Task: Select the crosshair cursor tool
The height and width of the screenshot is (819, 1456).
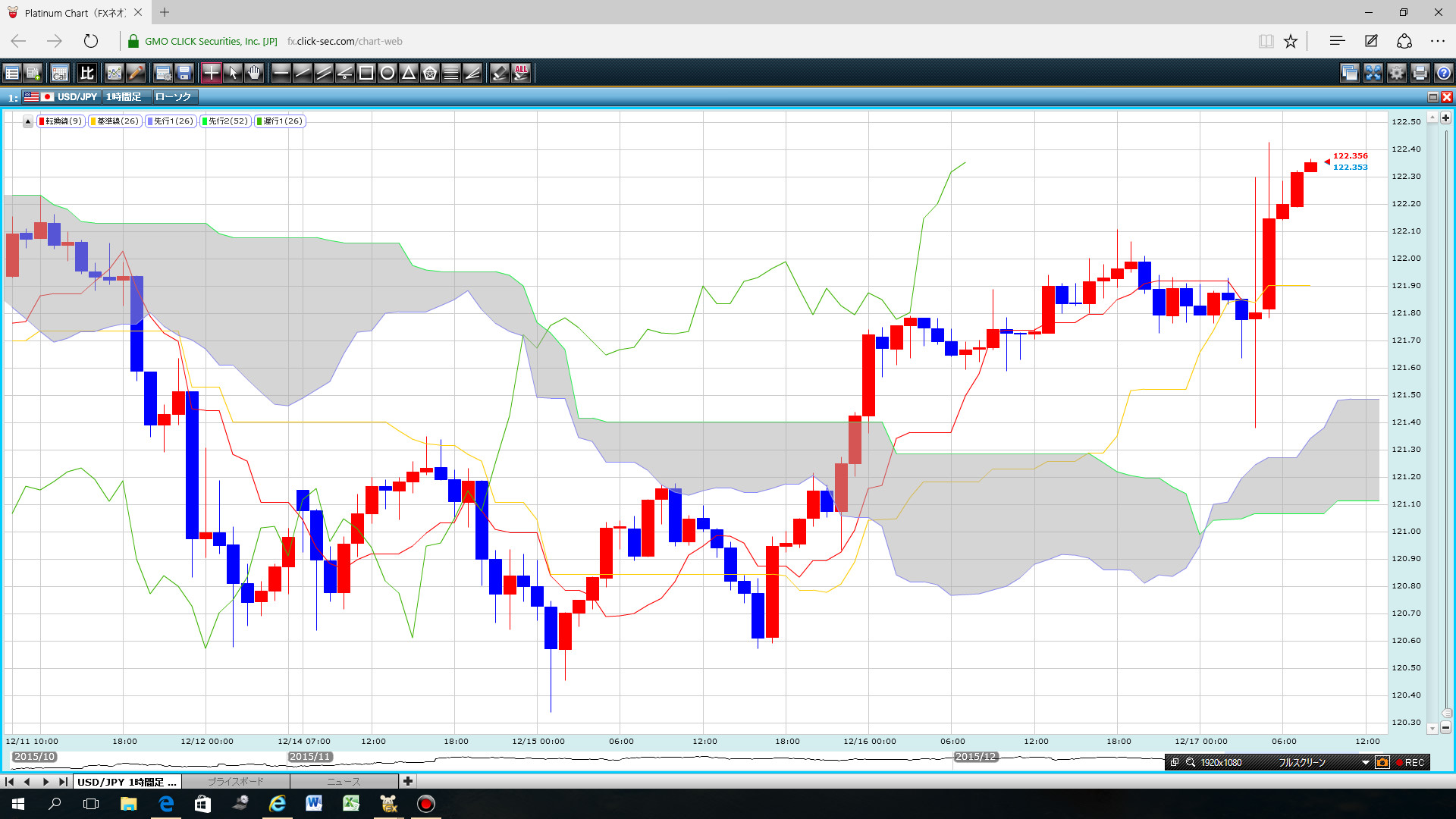Action: tap(211, 73)
